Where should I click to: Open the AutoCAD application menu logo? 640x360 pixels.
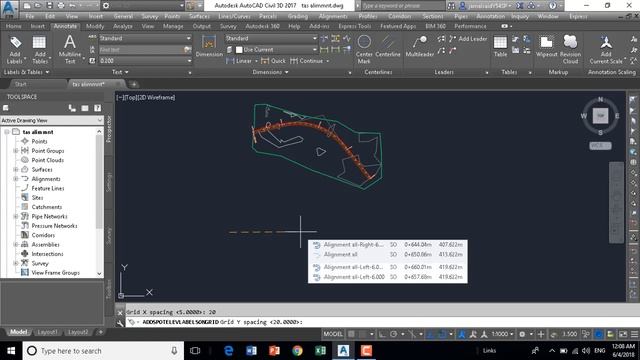pyautogui.click(x=9, y=9)
